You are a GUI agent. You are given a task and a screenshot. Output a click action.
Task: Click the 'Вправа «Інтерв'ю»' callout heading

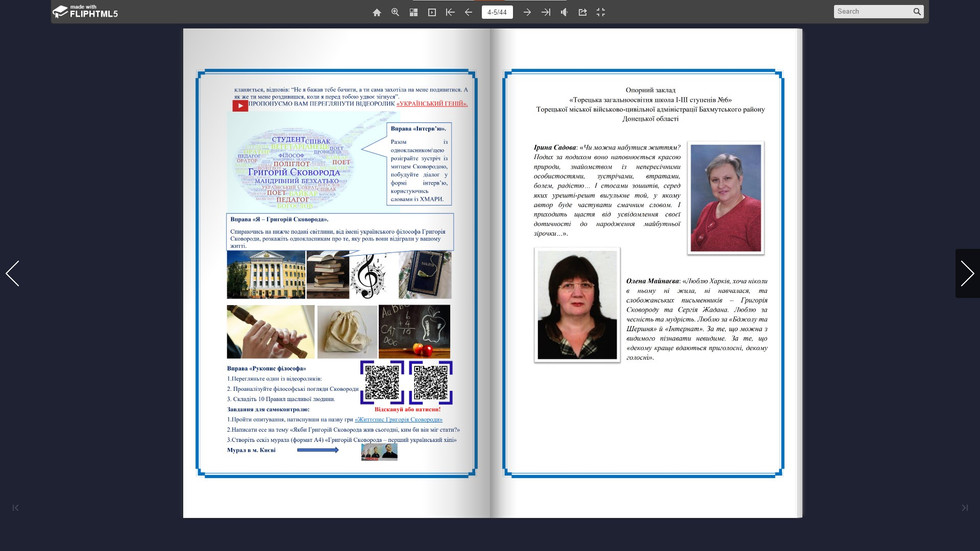418,129
